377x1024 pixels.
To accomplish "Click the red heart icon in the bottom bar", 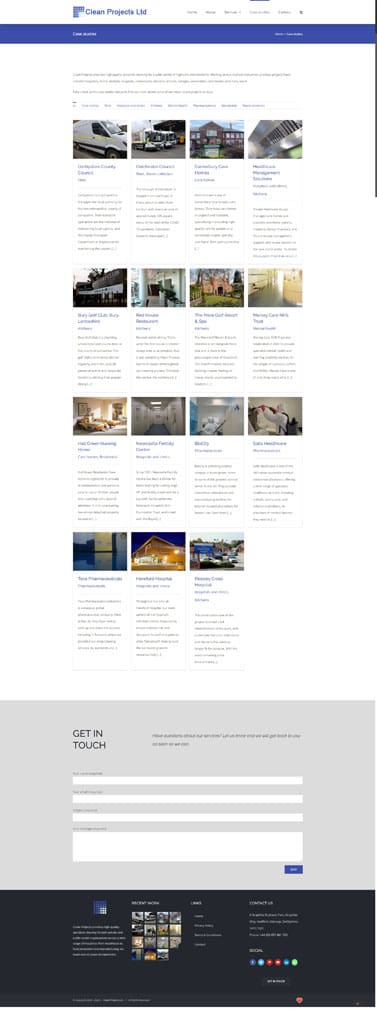I will point(299,1000).
